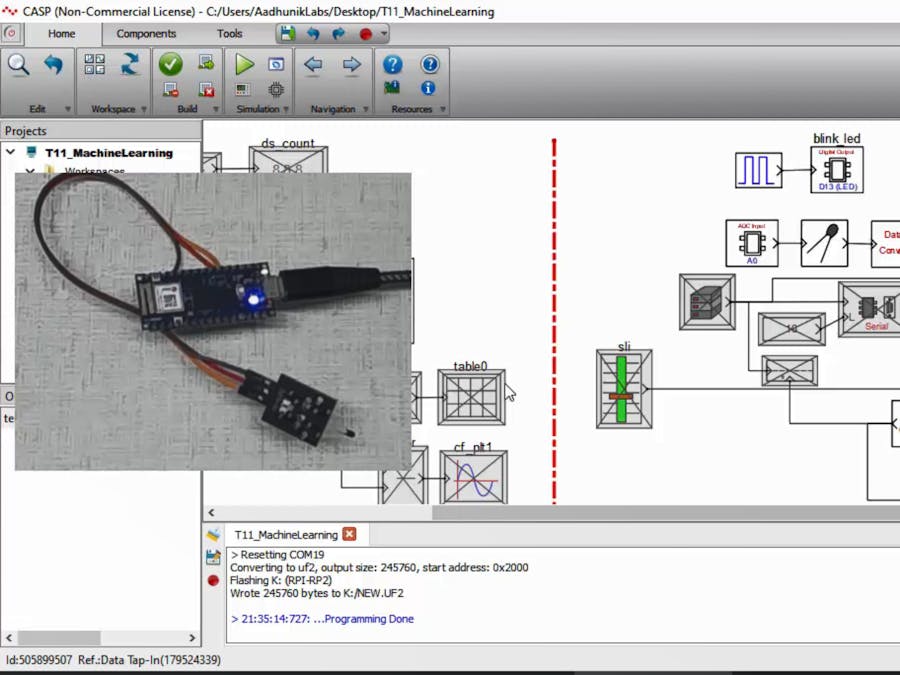900x675 pixels.
Task: Run simulation with the green play icon
Action: 244,65
